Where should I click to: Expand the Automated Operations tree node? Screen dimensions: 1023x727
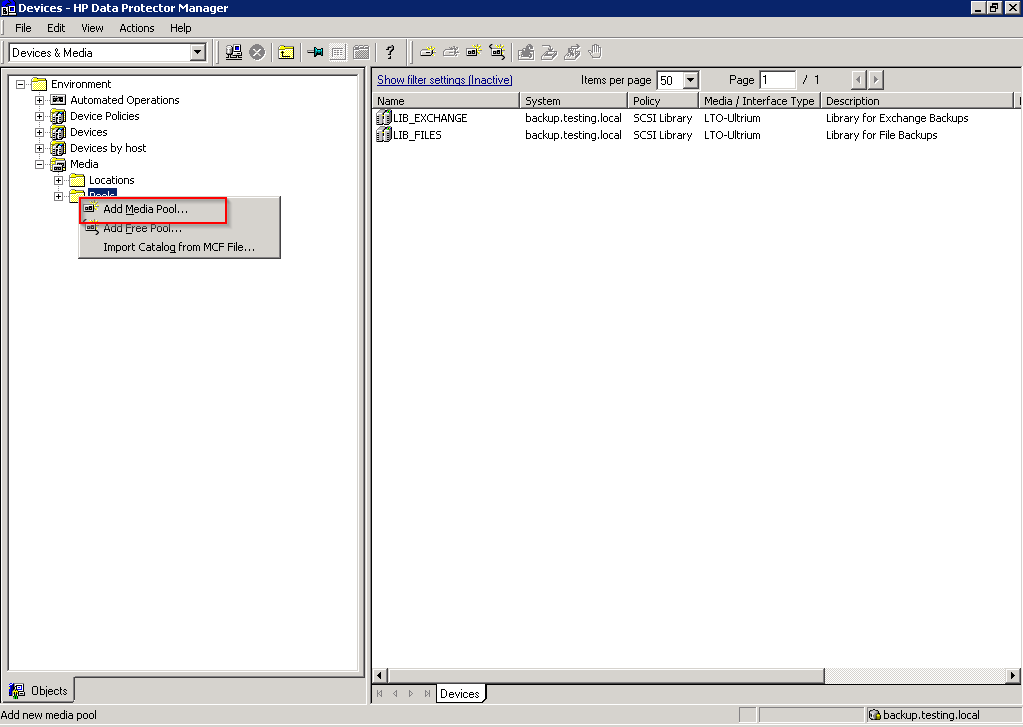40,100
